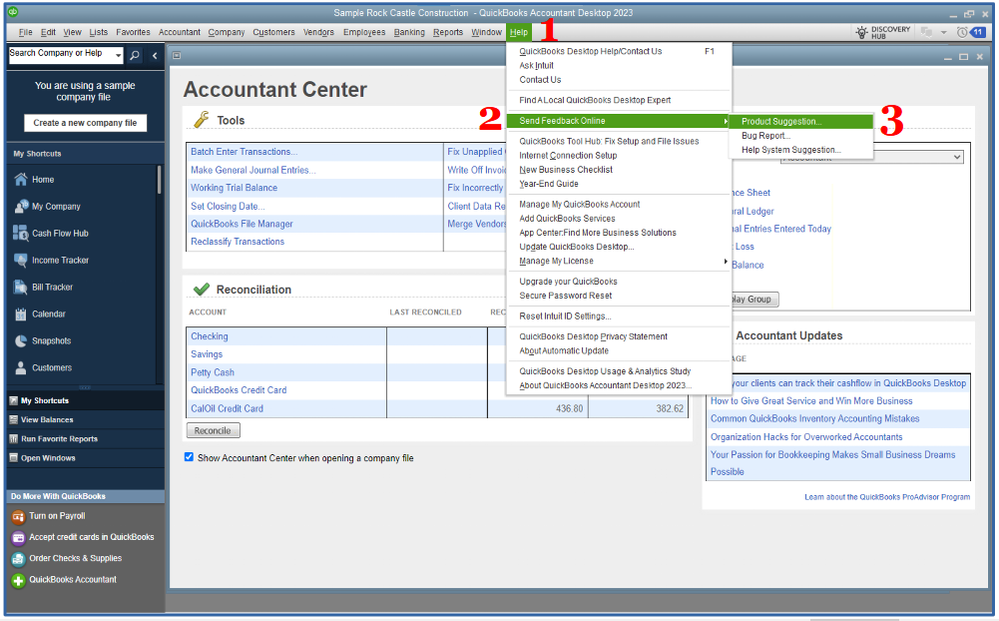Open the Cash Flow Hub icon

[20, 233]
